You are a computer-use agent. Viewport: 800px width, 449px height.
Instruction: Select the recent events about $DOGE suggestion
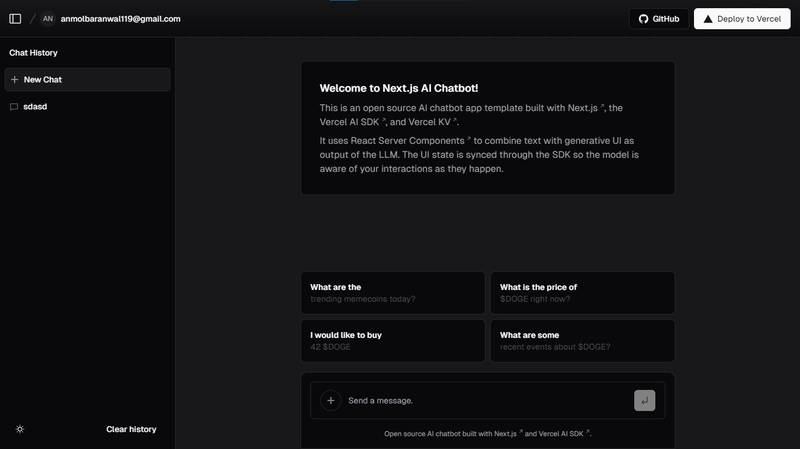(583, 341)
